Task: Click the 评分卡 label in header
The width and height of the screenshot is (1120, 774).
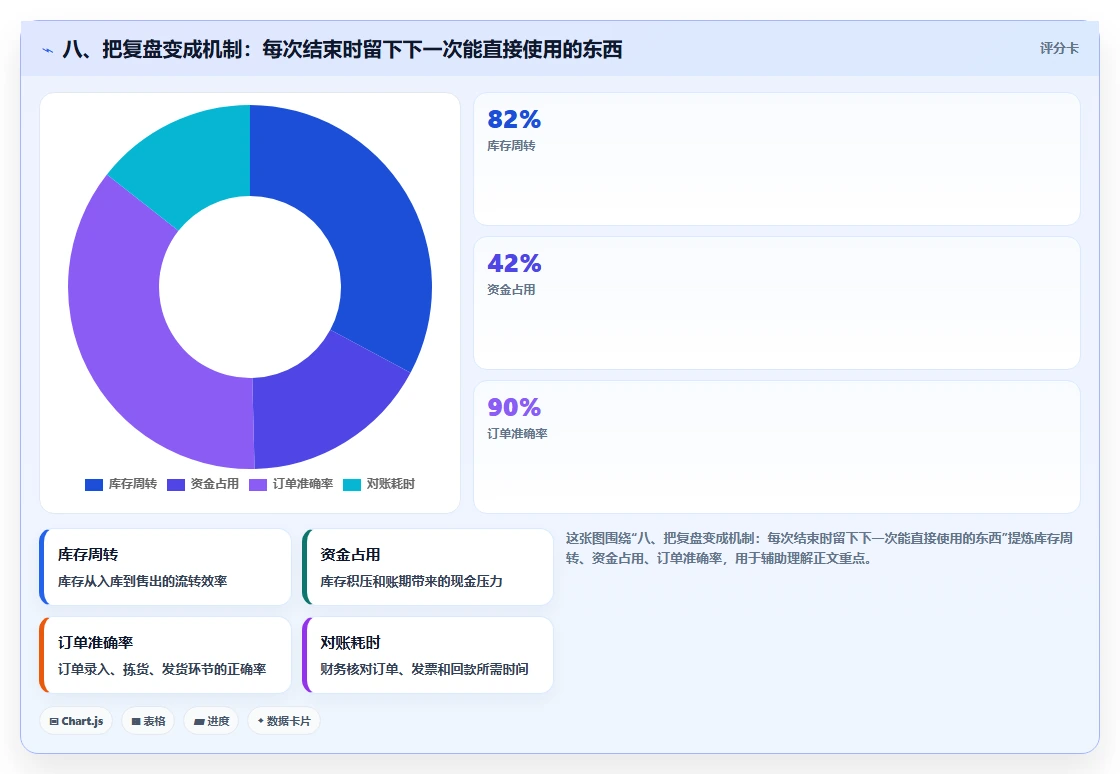Action: (x=1059, y=49)
